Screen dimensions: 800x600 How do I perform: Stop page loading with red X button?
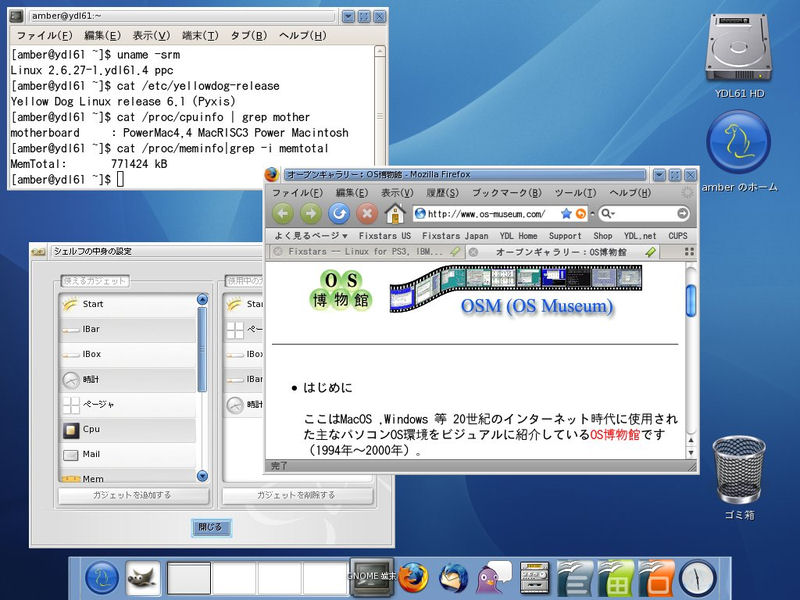click(367, 213)
